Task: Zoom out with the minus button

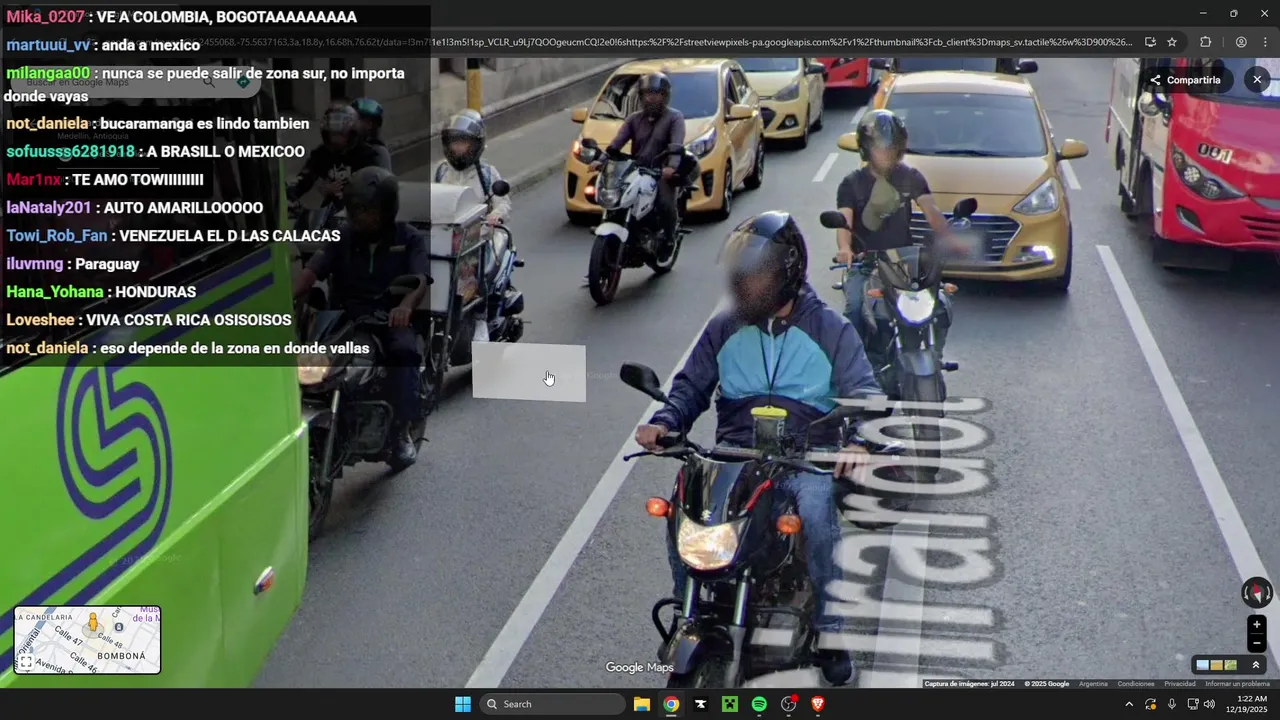Action: point(1257,643)
